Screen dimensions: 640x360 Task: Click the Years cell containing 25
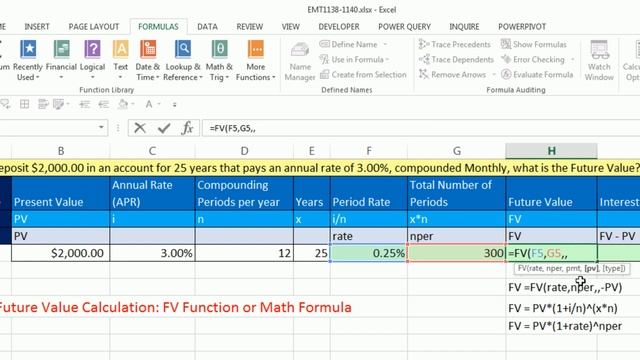point(312,253)
